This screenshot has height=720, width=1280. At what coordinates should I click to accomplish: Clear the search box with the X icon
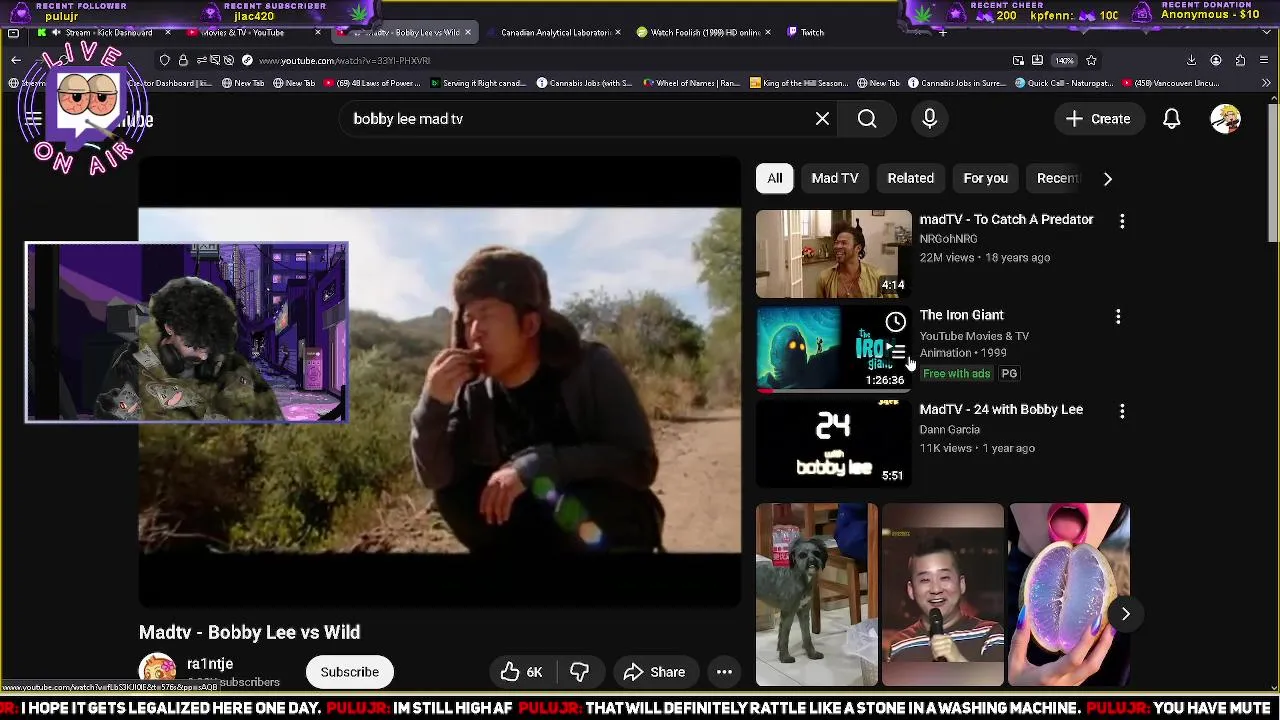click(x=822, y=119)
